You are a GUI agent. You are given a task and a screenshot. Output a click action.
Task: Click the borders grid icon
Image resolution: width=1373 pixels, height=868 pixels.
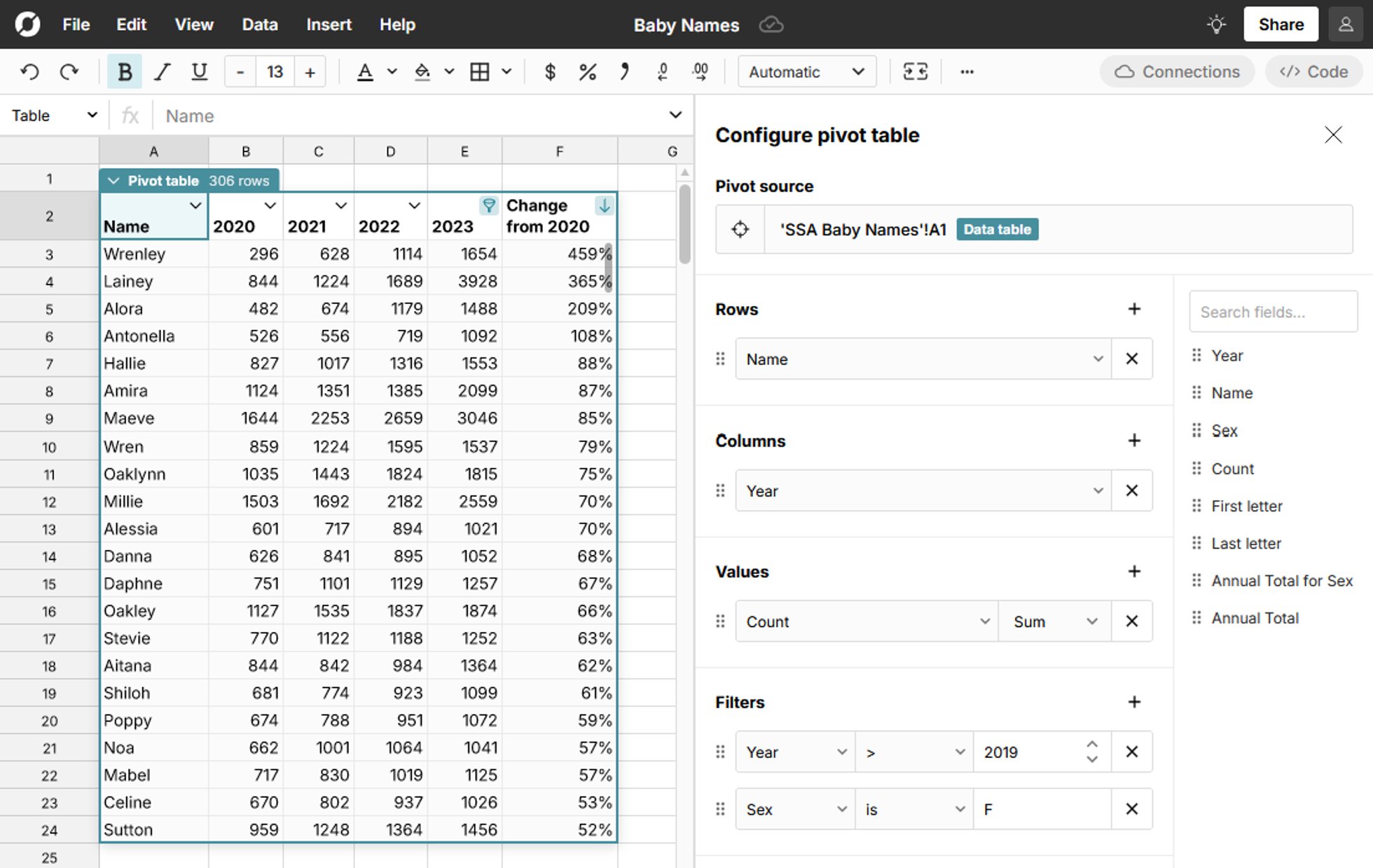(480, 71)
